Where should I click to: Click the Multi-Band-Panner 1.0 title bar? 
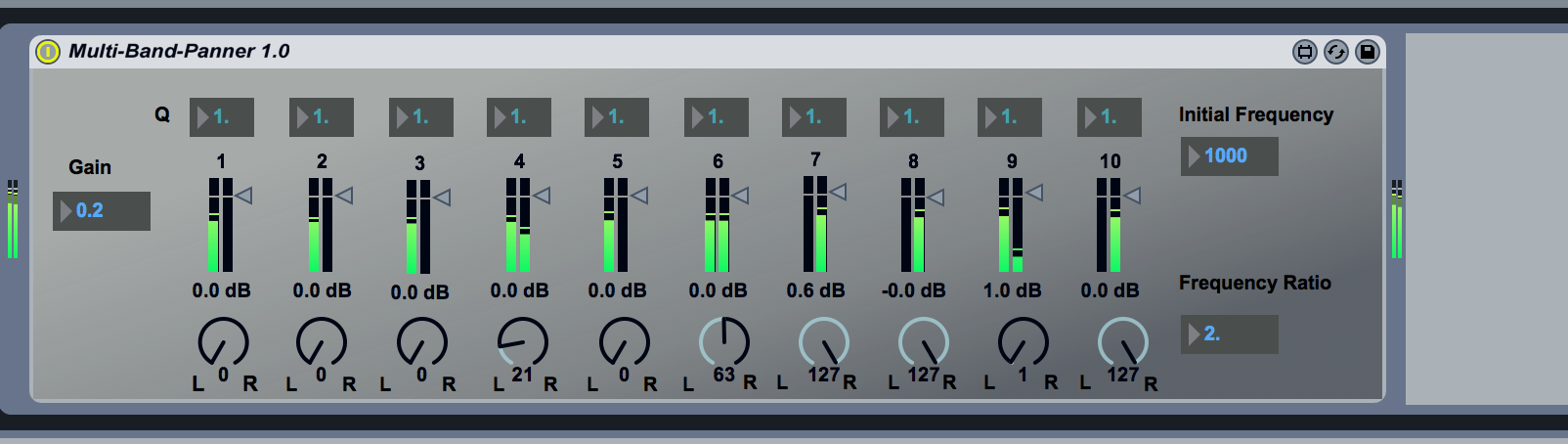(684, 52)
